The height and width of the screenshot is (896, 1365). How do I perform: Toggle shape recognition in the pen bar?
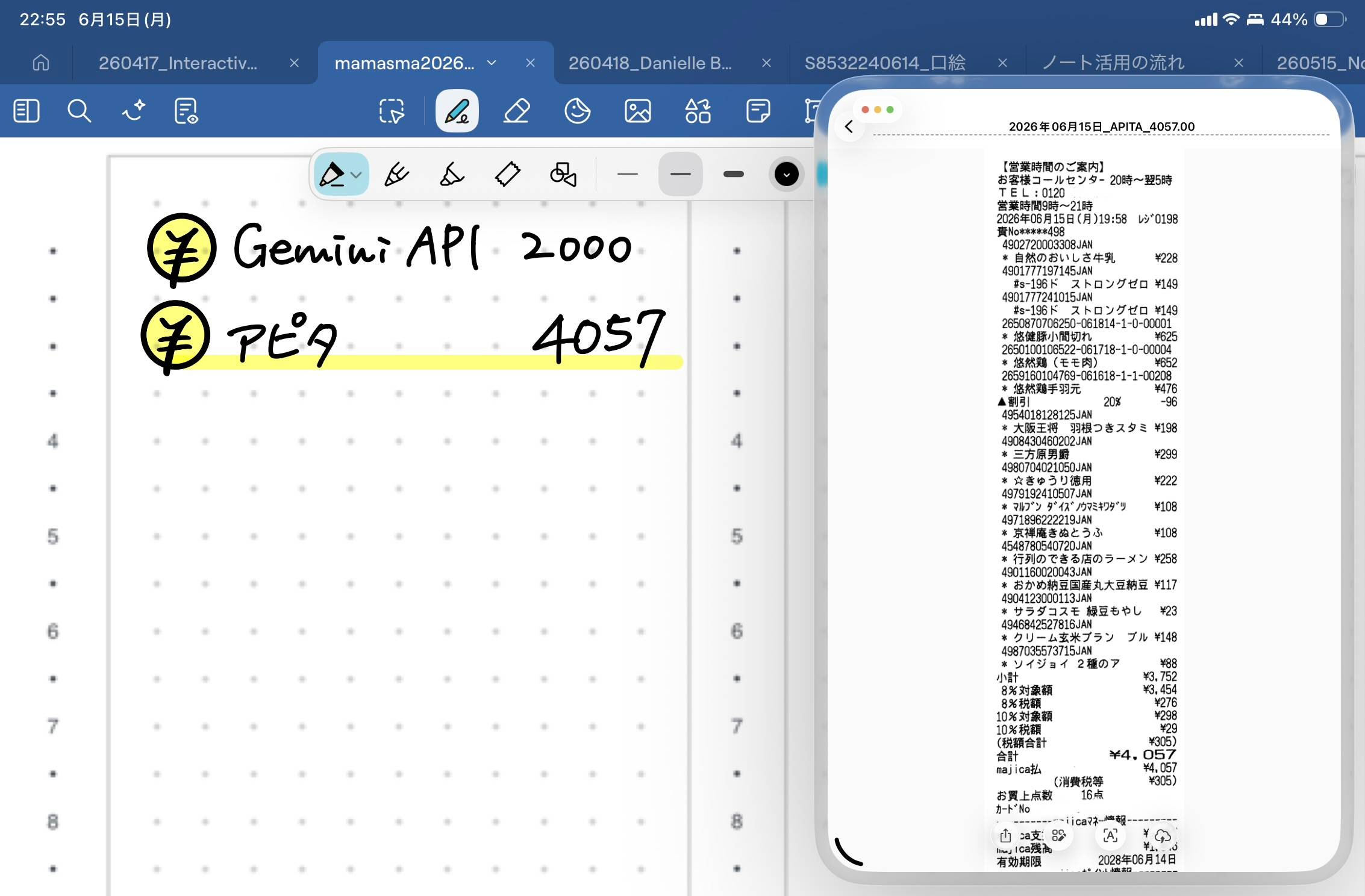[563, 175]
